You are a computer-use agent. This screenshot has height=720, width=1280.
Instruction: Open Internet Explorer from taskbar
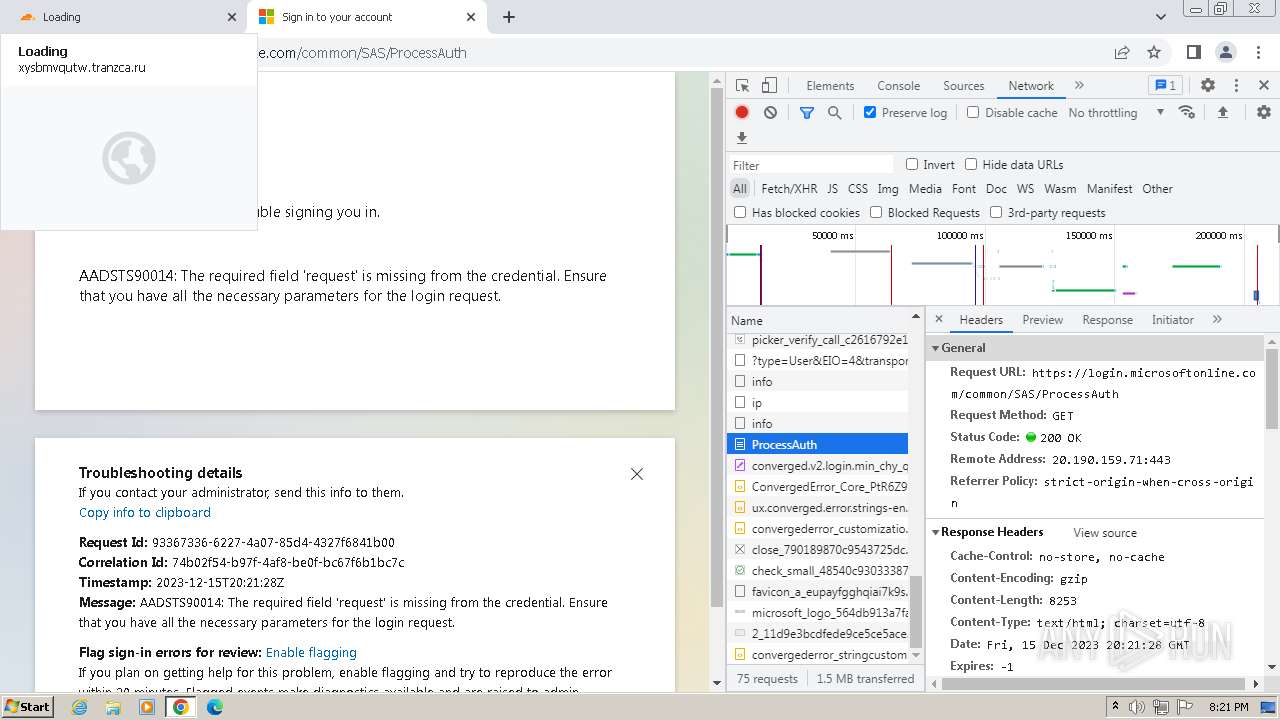pyautogui.click(x=80, y=707)
